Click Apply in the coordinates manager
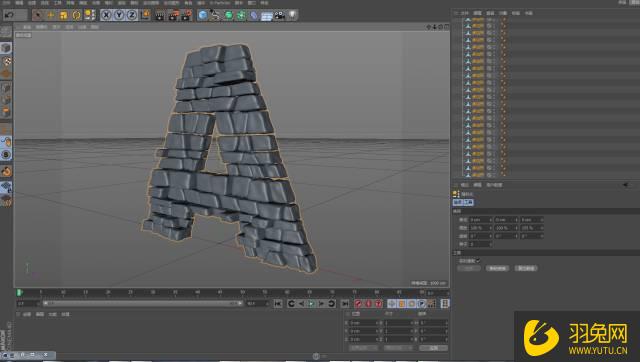 433,348
